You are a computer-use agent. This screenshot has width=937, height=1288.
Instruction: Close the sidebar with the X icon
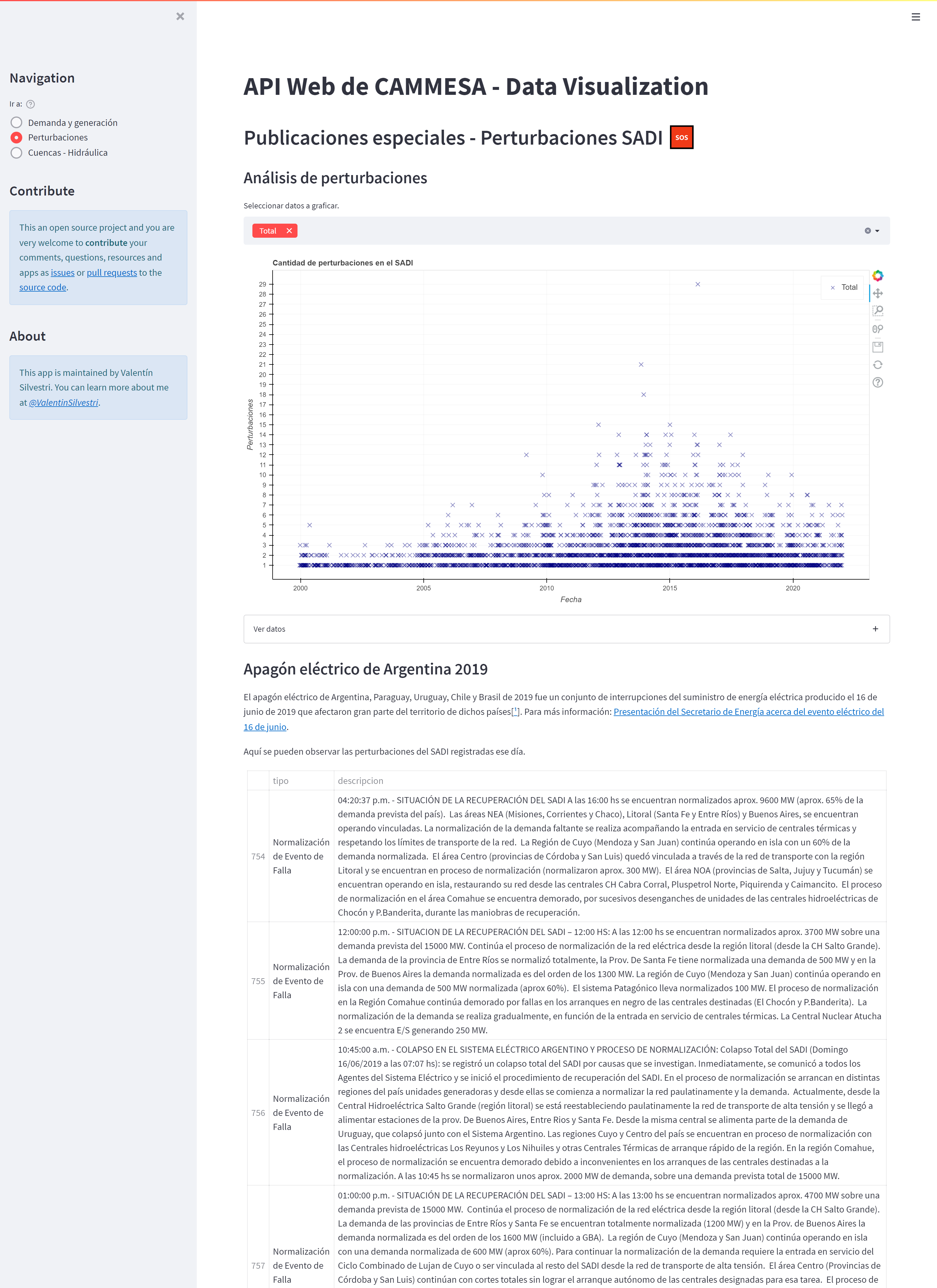coord(180,16)
